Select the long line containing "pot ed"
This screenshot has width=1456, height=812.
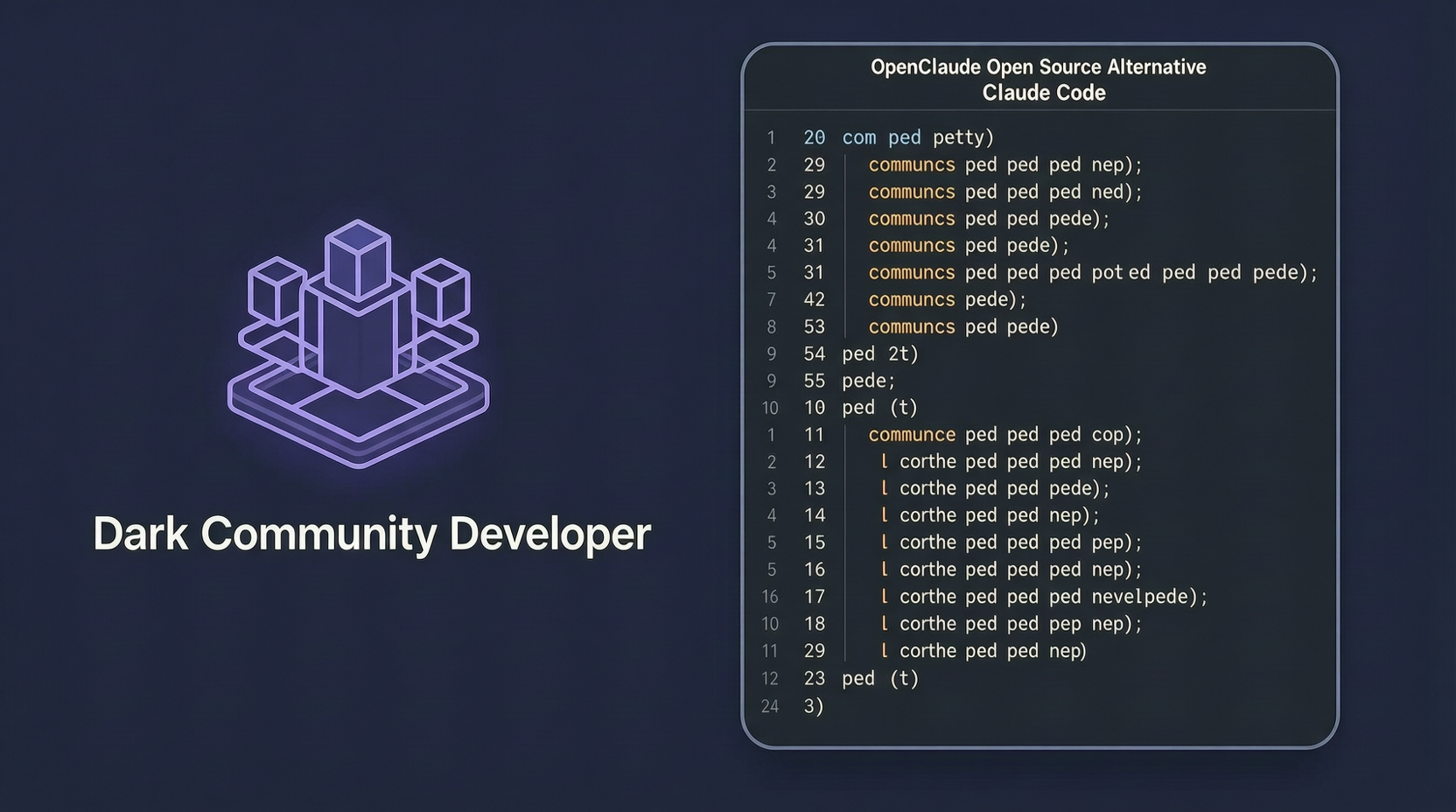tap(1093, 273)
